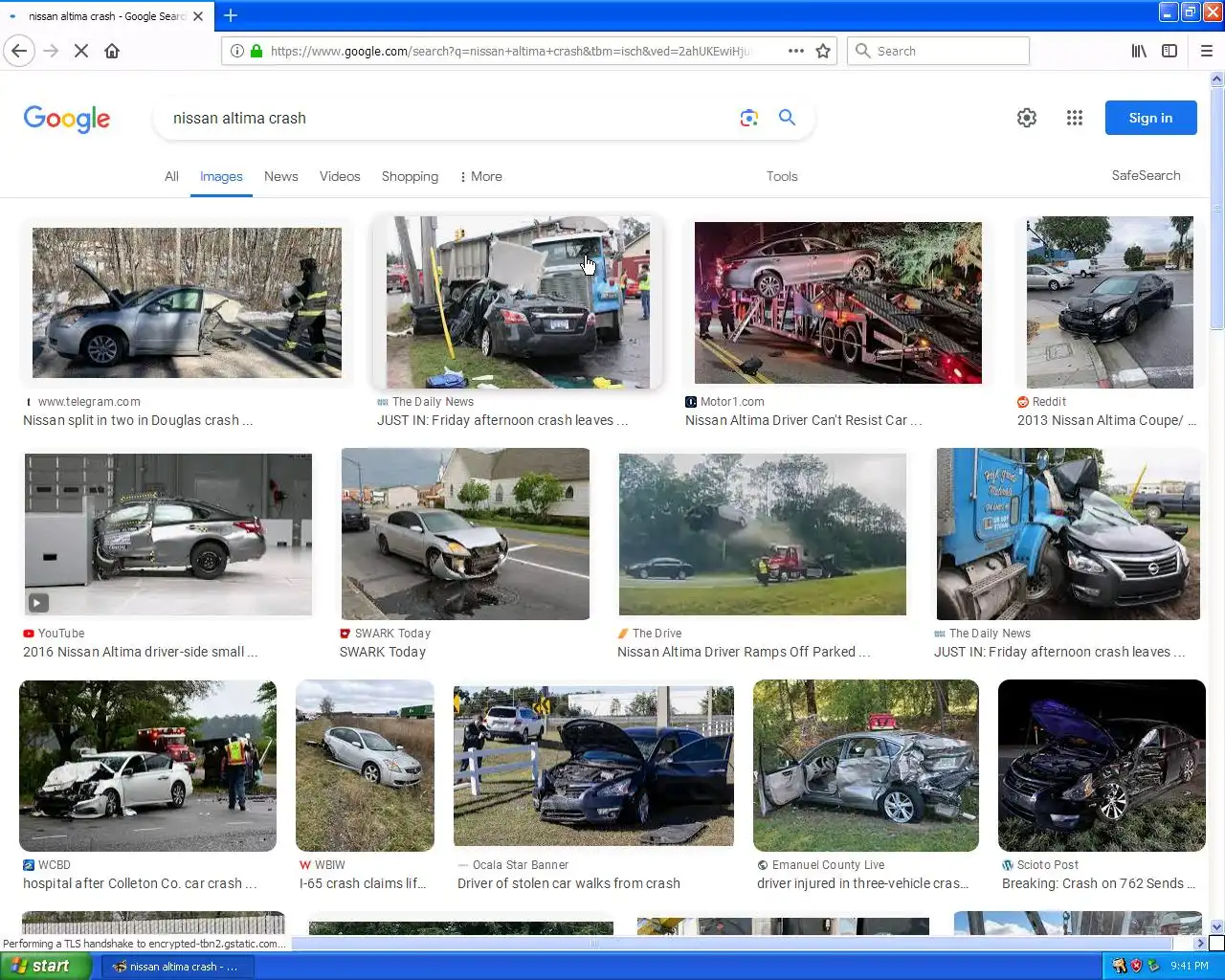Click the Google logo
This screenshot has height=980, width=1225.
67,119
